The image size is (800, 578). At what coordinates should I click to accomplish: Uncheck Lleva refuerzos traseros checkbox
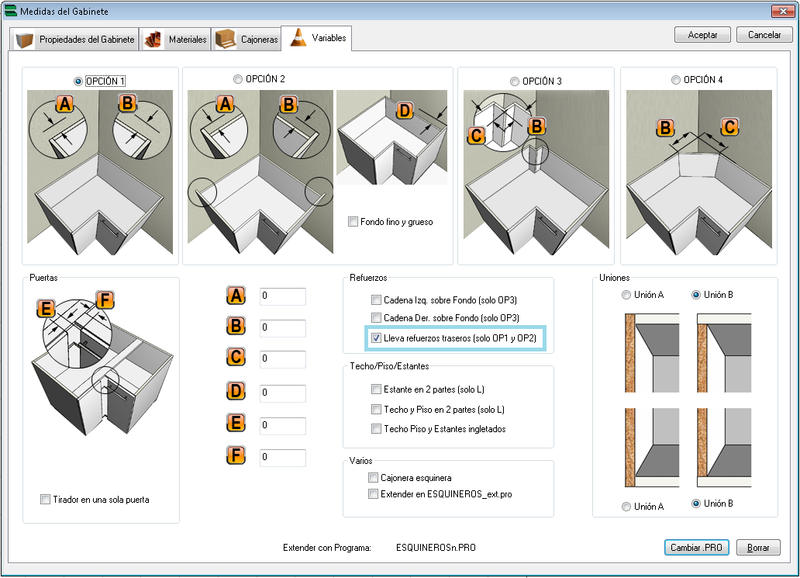pyautogui.click(x=376, y=338)
